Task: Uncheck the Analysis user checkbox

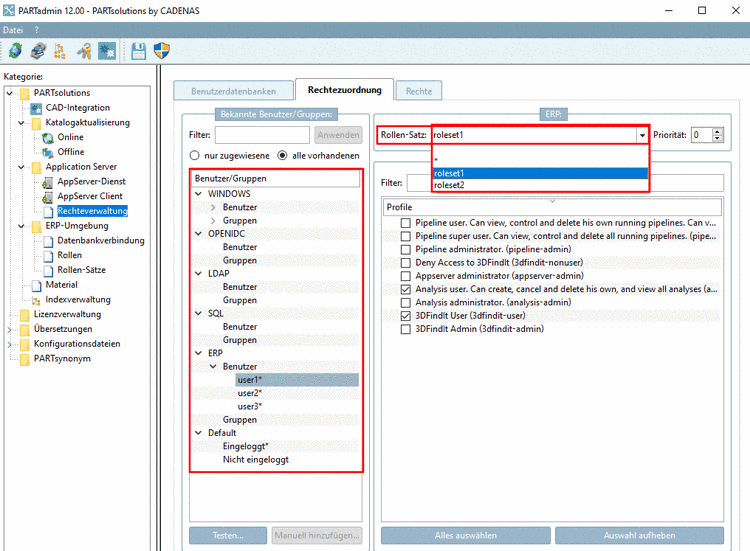Action: (x=406, y=289)
